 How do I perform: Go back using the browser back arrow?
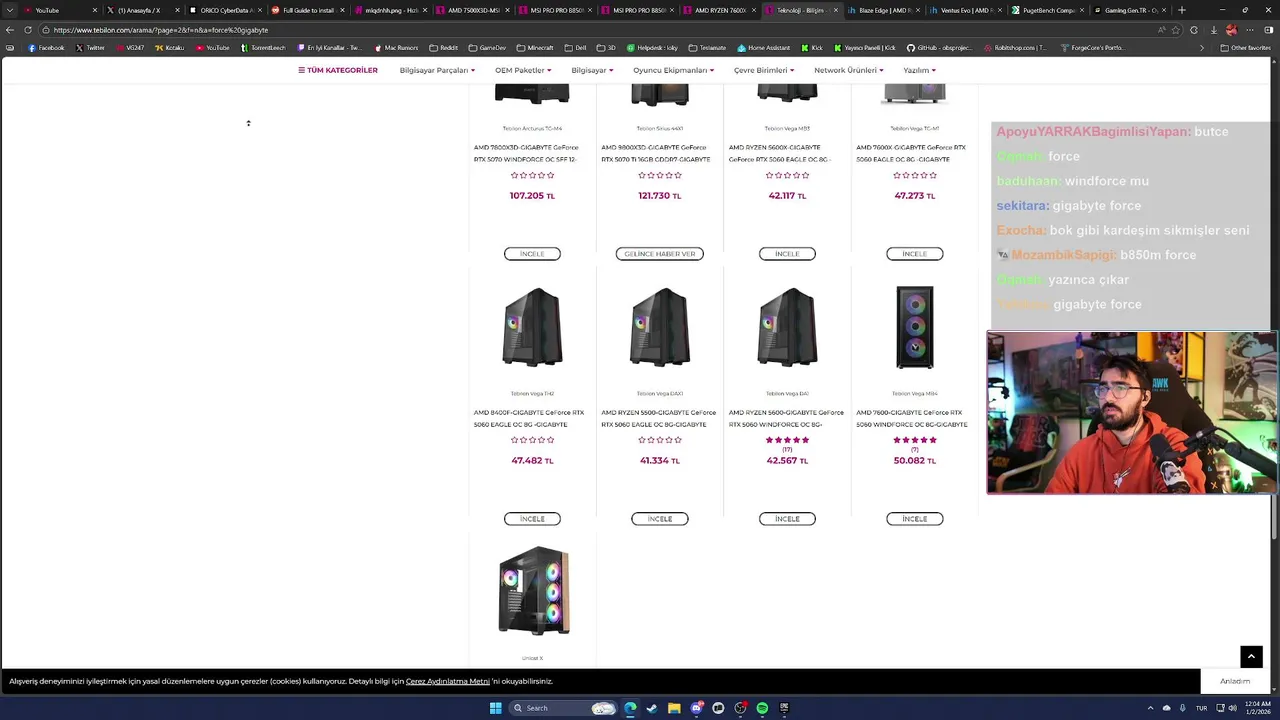pyautogui.click(x=10, y=30)
